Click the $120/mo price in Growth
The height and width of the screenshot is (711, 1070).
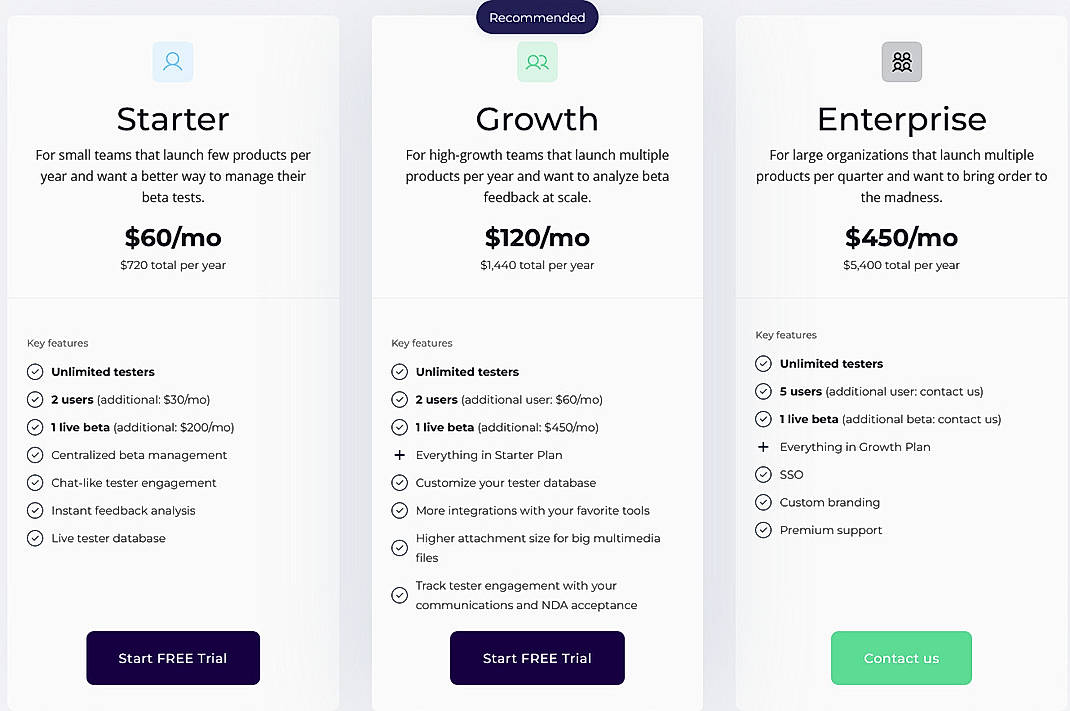537,238
